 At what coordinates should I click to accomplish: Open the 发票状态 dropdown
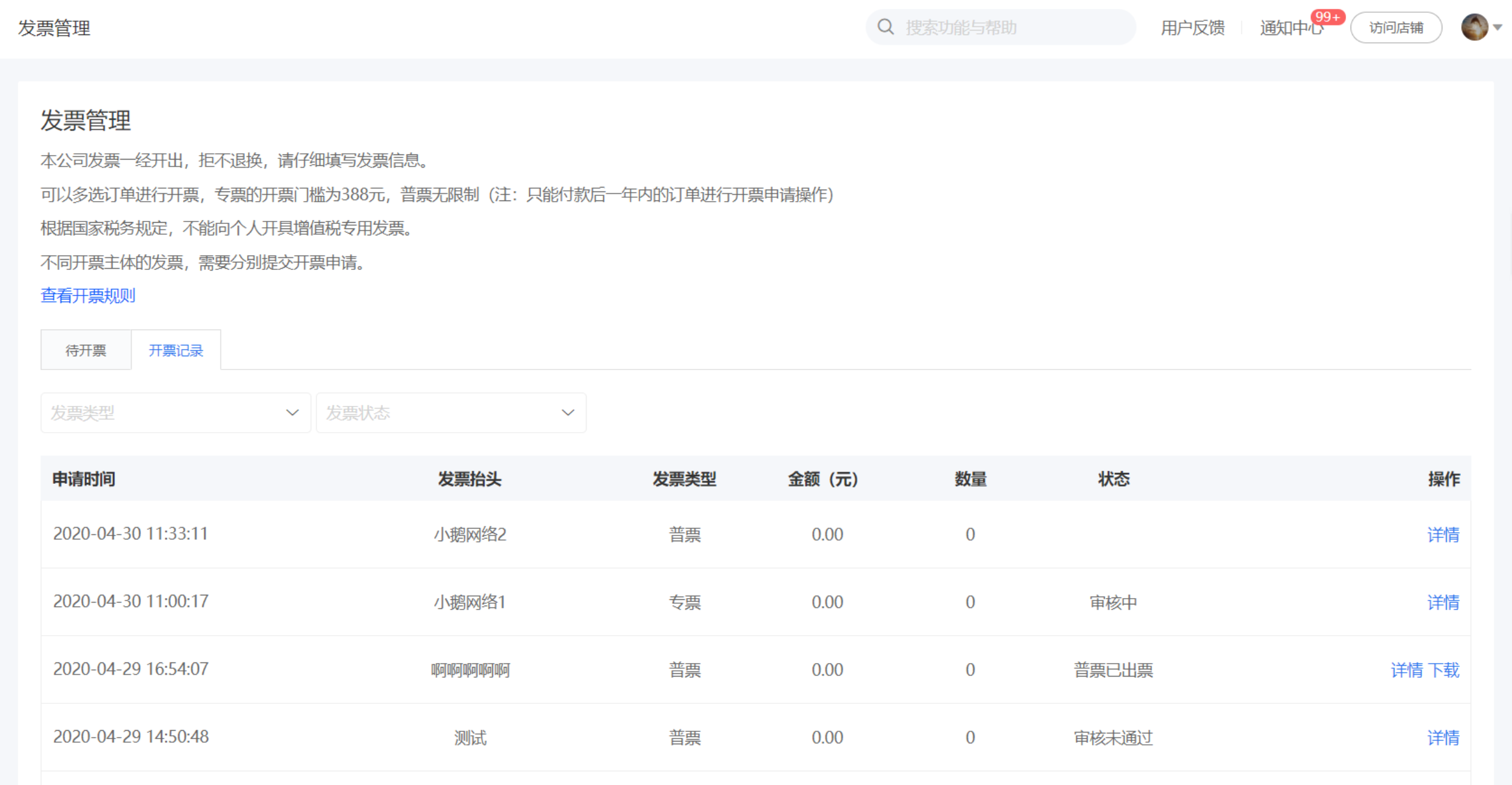click(x=451, y=413)
